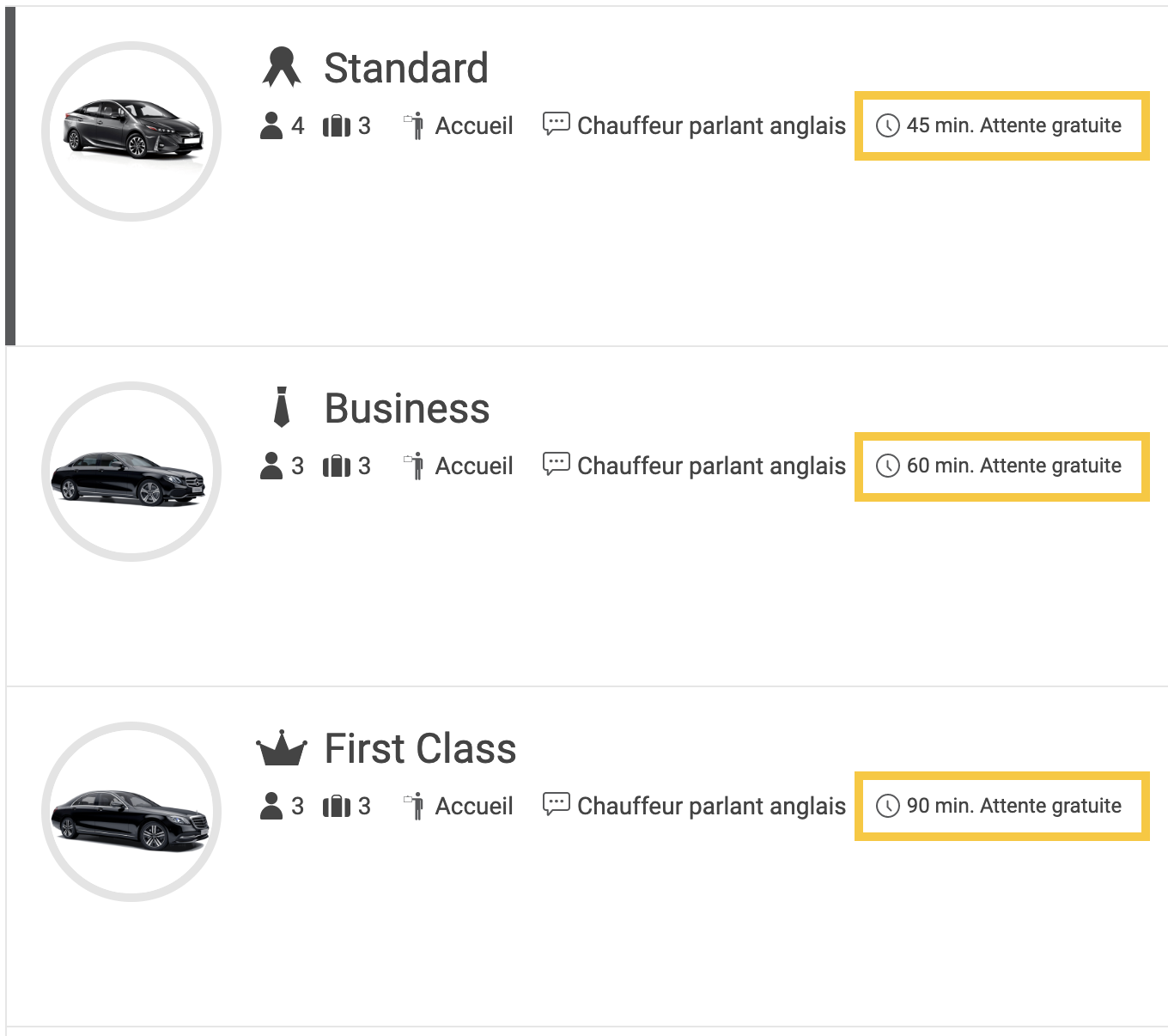The image size is (1168, 1036).
Task: Select the Standard car thumbnail
Action: (131, 131)
